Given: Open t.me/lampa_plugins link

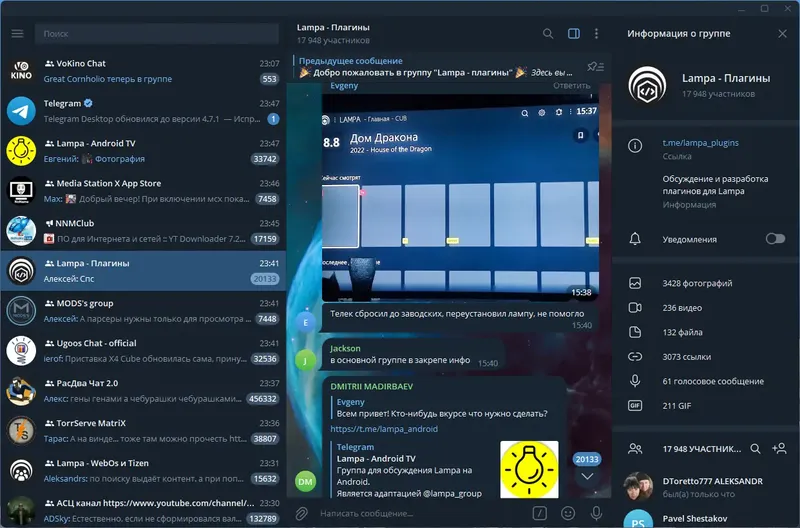Looking at the screenshot, I should click(700, 143).
